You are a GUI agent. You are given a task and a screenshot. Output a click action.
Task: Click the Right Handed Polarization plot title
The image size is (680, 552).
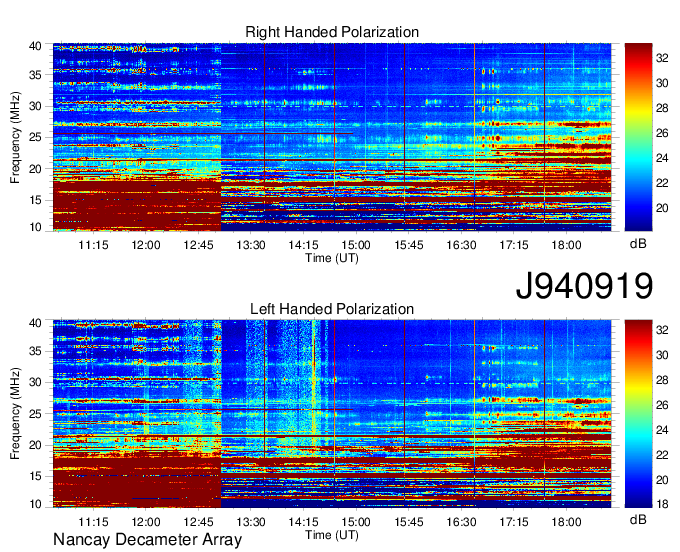point(332,32)
